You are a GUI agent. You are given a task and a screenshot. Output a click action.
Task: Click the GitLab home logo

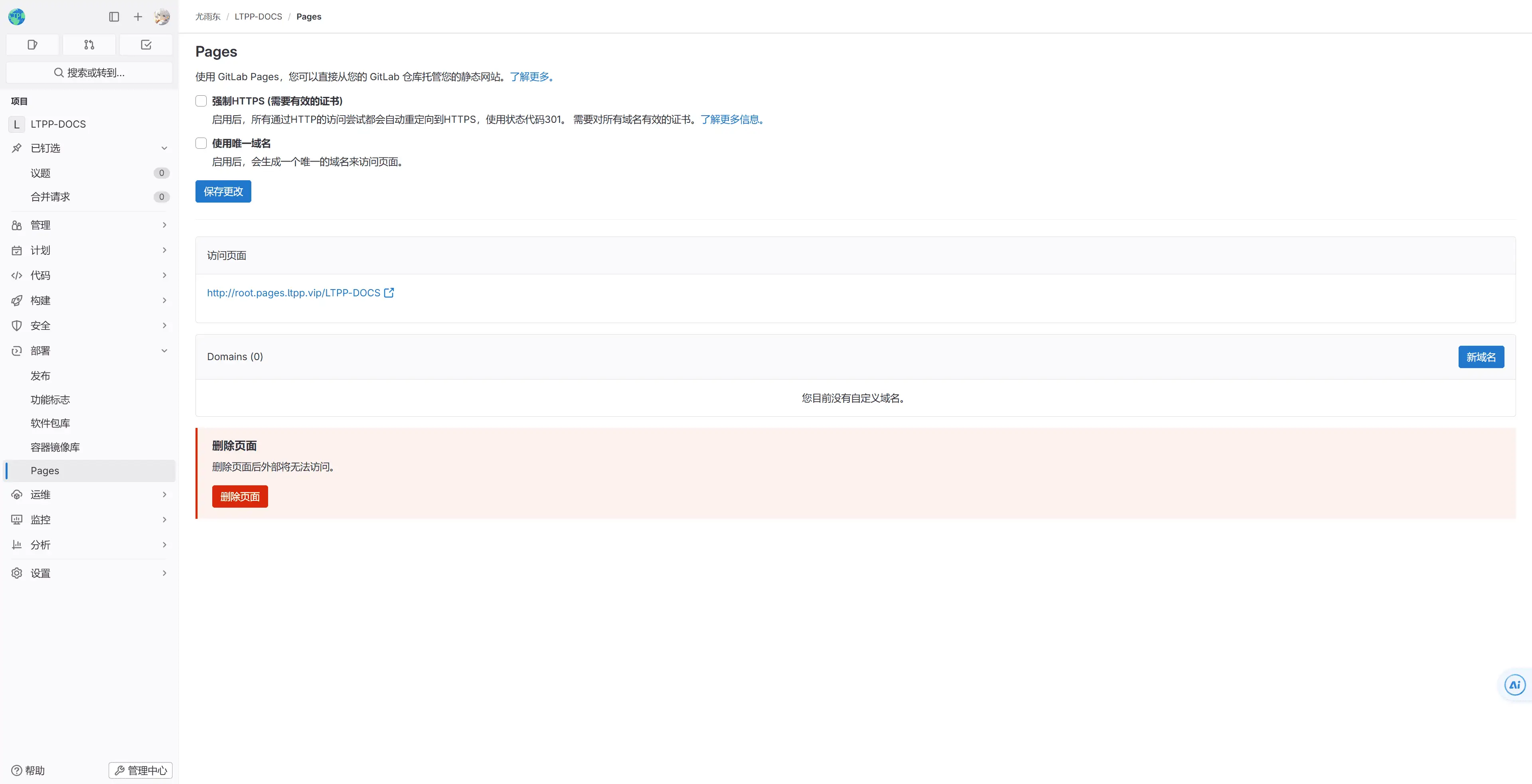click(17, 17)
